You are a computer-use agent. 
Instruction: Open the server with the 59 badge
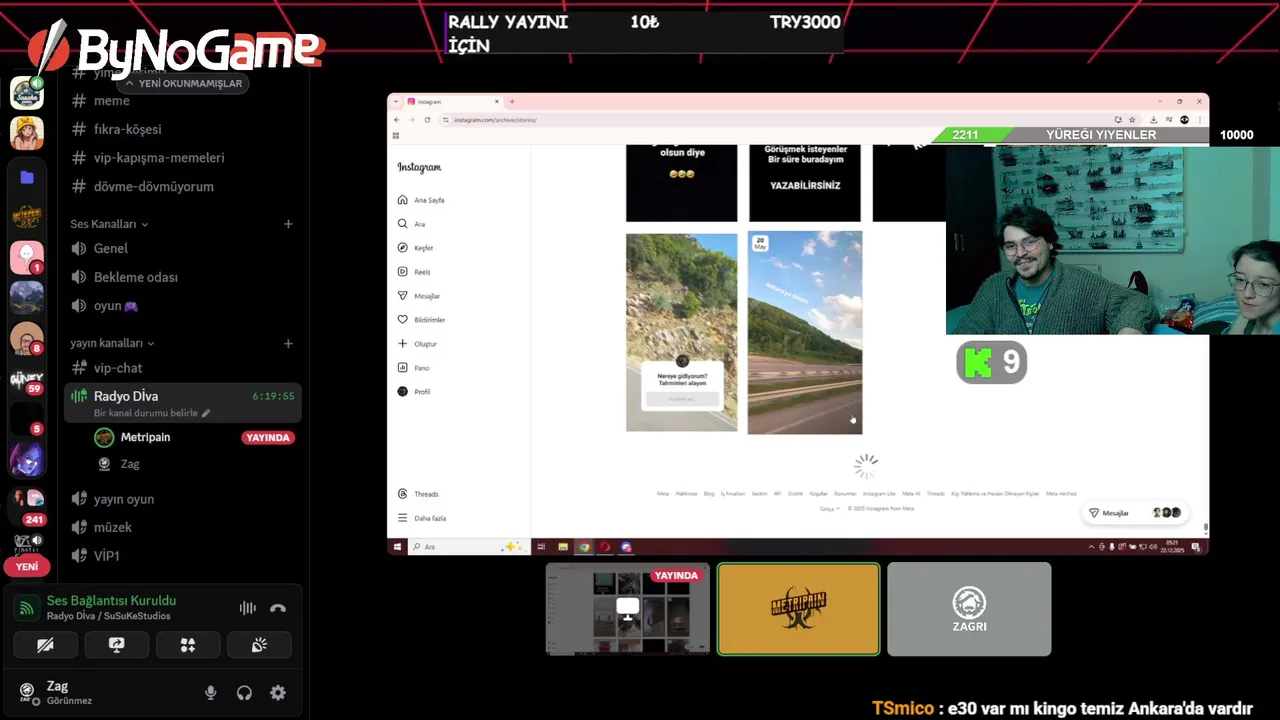(x=27, y=380)
